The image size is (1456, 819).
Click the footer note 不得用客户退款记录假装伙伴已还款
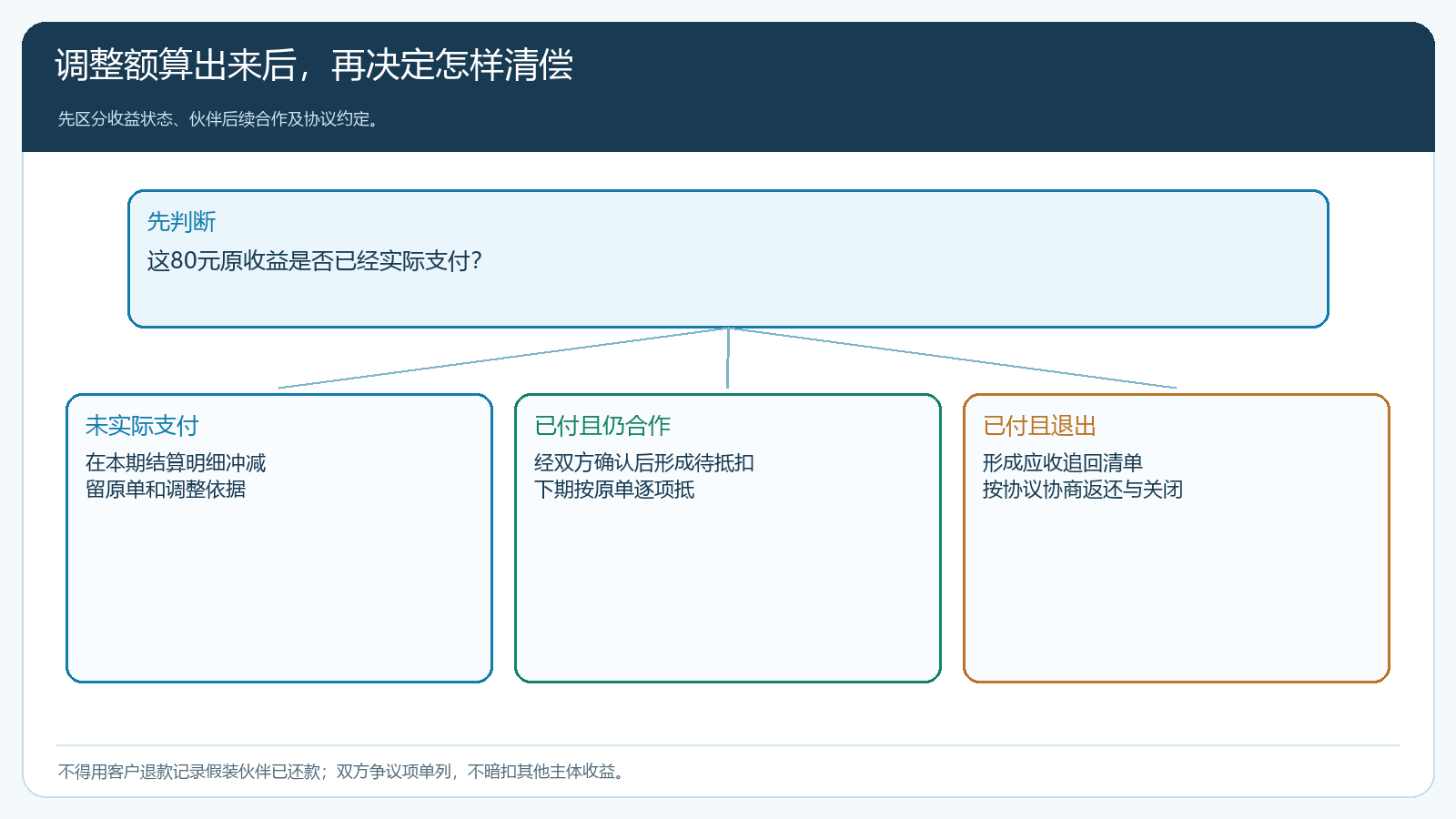tap(189, 772)
